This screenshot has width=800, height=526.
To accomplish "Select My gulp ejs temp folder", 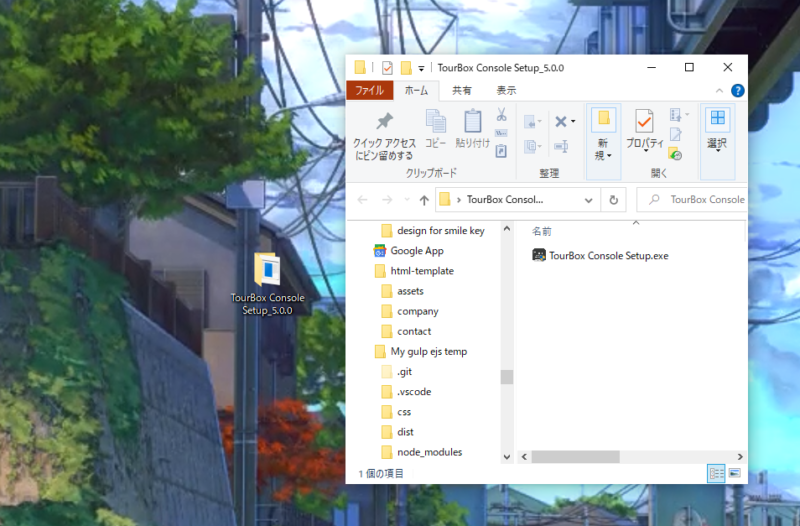I will click(420, 352).
